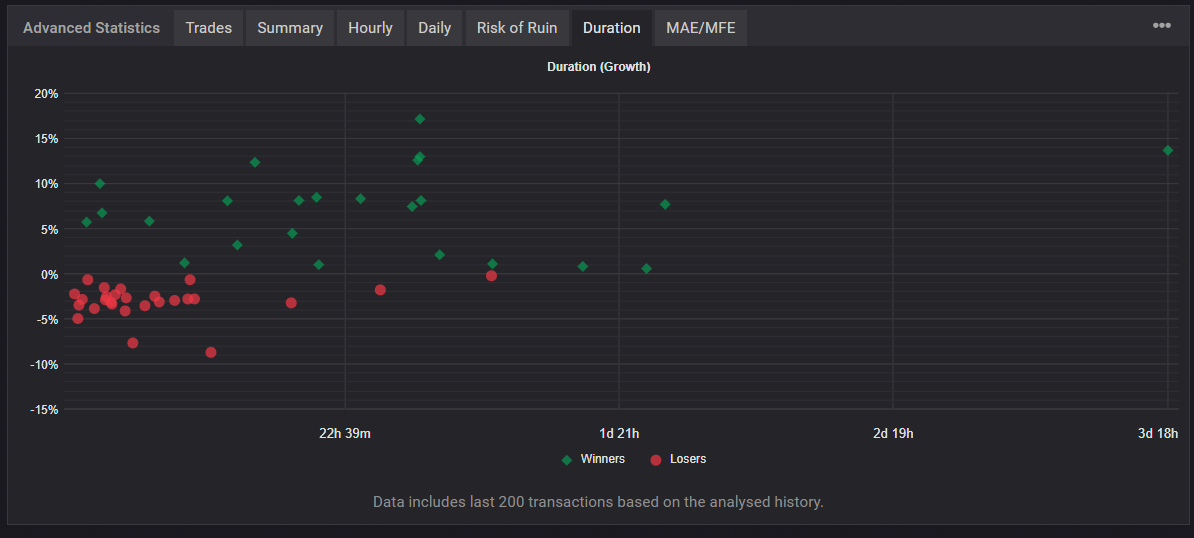This screenshot has width=1194, height=538.
Task: Click the winner point at 3d 18h
Action: tap(1168, 150)
